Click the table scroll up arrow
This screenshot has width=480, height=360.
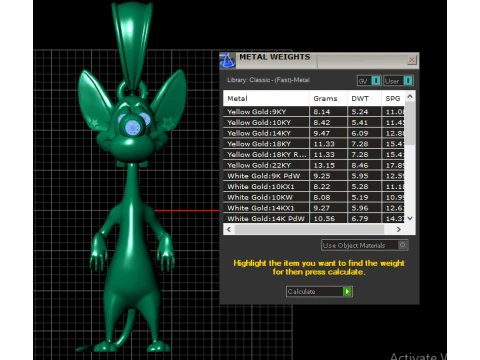[x=410, y=96]
